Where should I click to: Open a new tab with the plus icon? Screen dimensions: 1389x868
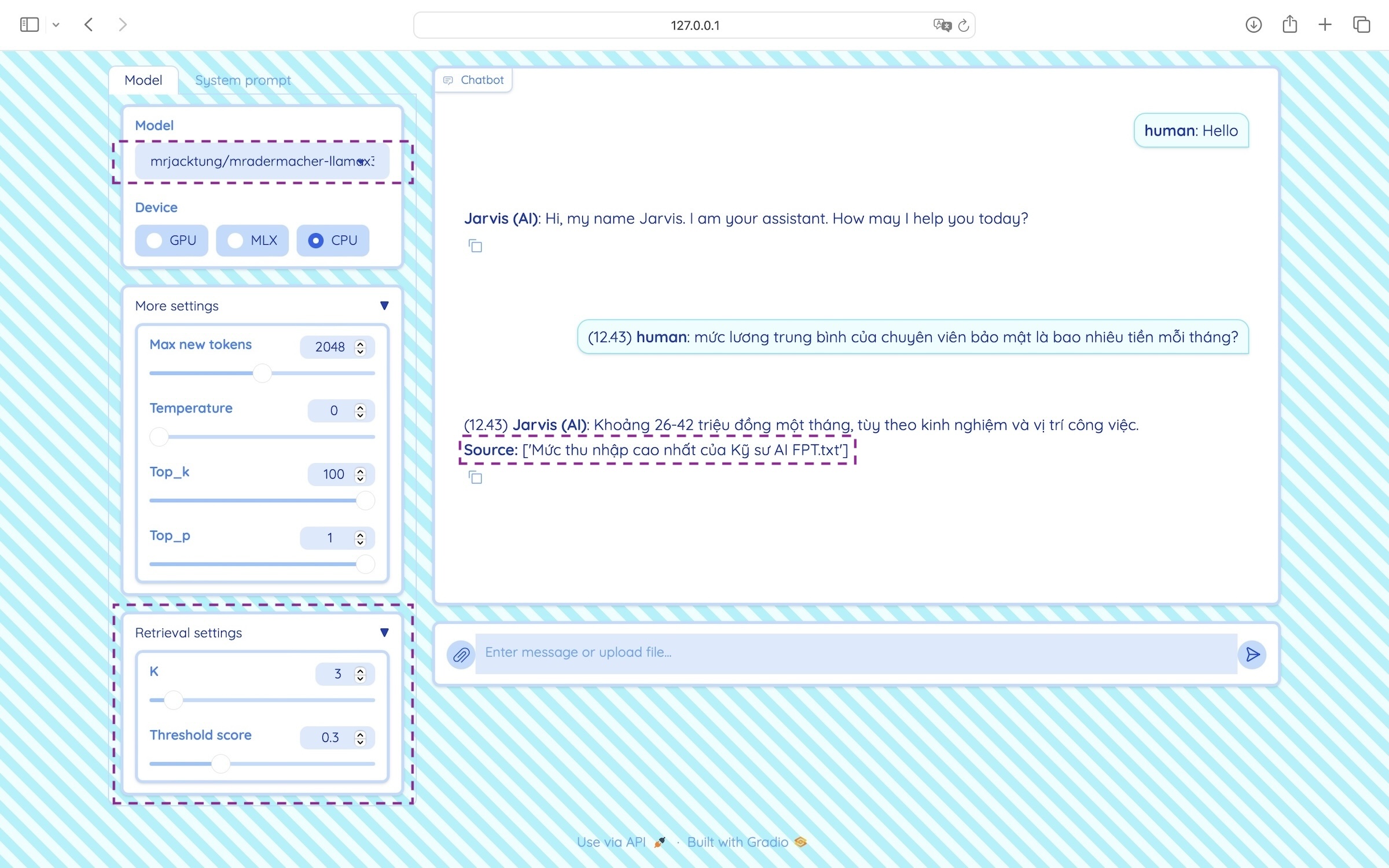click(x=1325, y=24)
